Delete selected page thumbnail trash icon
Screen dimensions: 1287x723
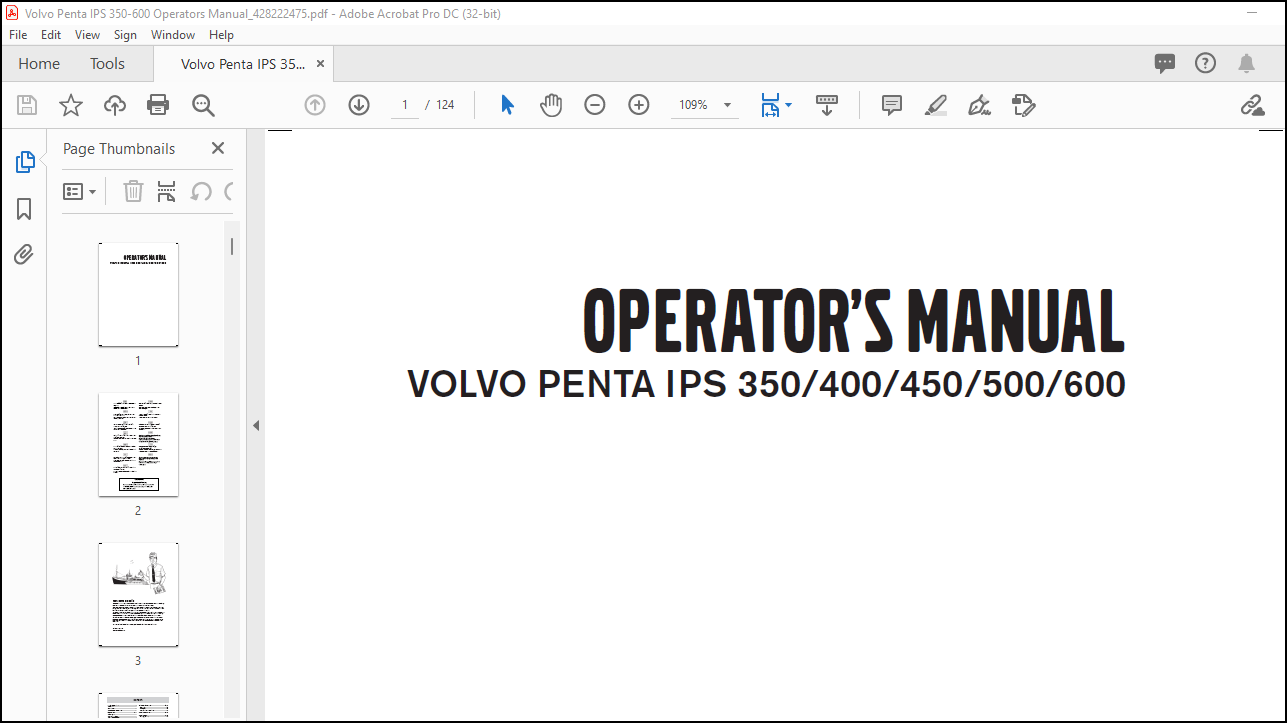click(x=133, y=191)
